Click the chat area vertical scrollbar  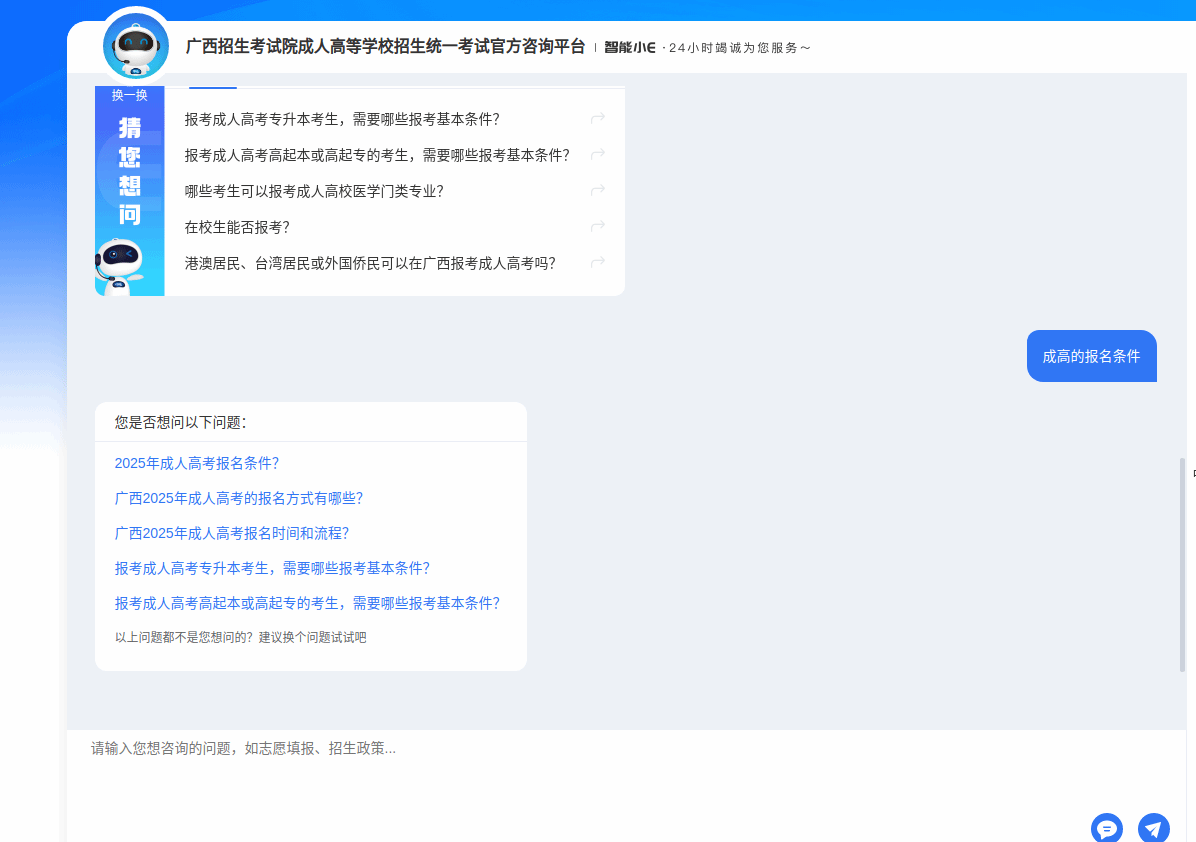(1182, 565)
